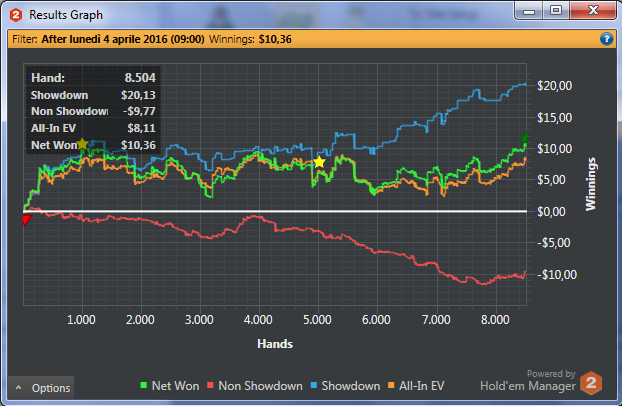The height and width of the screenshot is (406, 622).
Task: Click the orange Hold'em Manager 2 logo
Action: (591, 383)
